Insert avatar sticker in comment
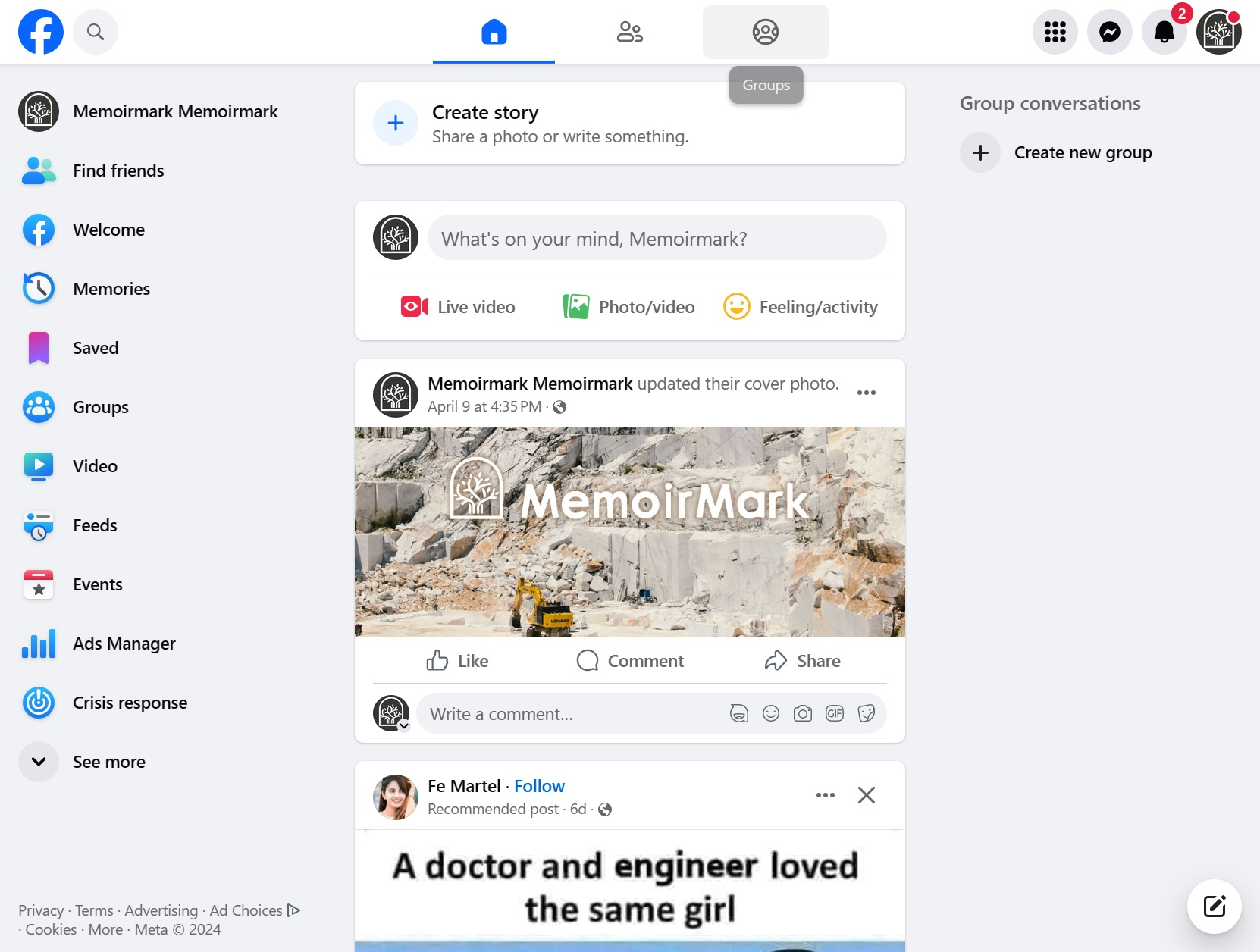This screenshot has height=952, width=1260. (739, 713)
